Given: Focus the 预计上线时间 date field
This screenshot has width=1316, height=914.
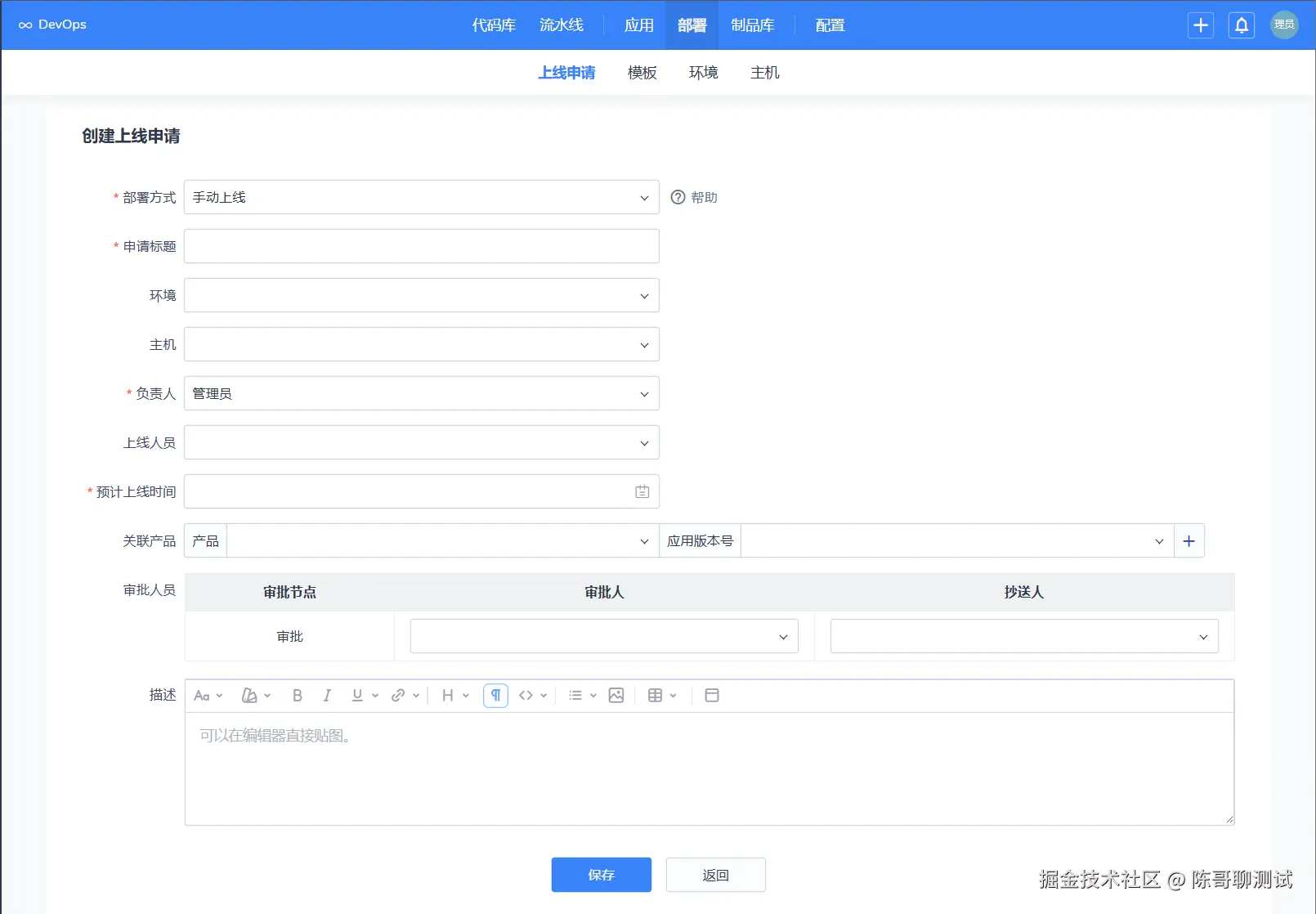Looking at the screenshot, I should click(422, 491).
